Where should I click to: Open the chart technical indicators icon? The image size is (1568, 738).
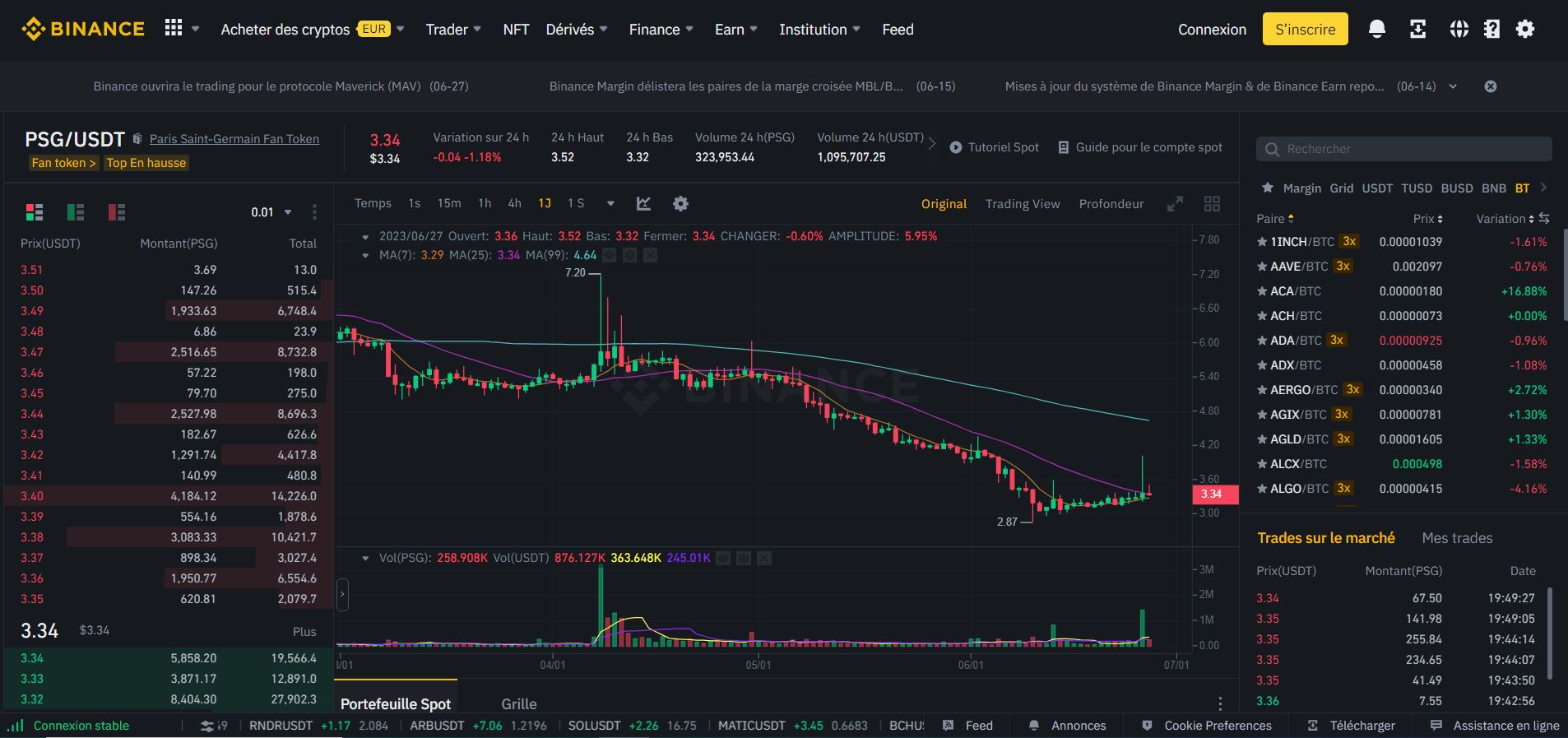pyautogui.click(x=643, y=203)
